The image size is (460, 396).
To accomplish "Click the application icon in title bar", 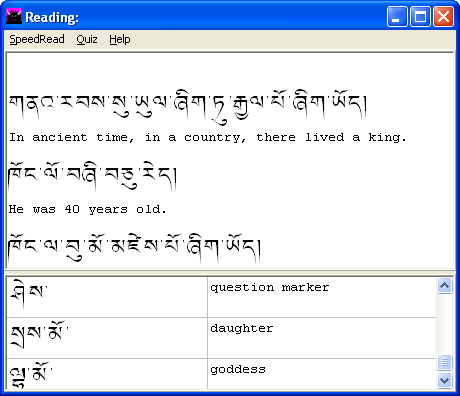I will pyautogui.click(x=14, y=16).
